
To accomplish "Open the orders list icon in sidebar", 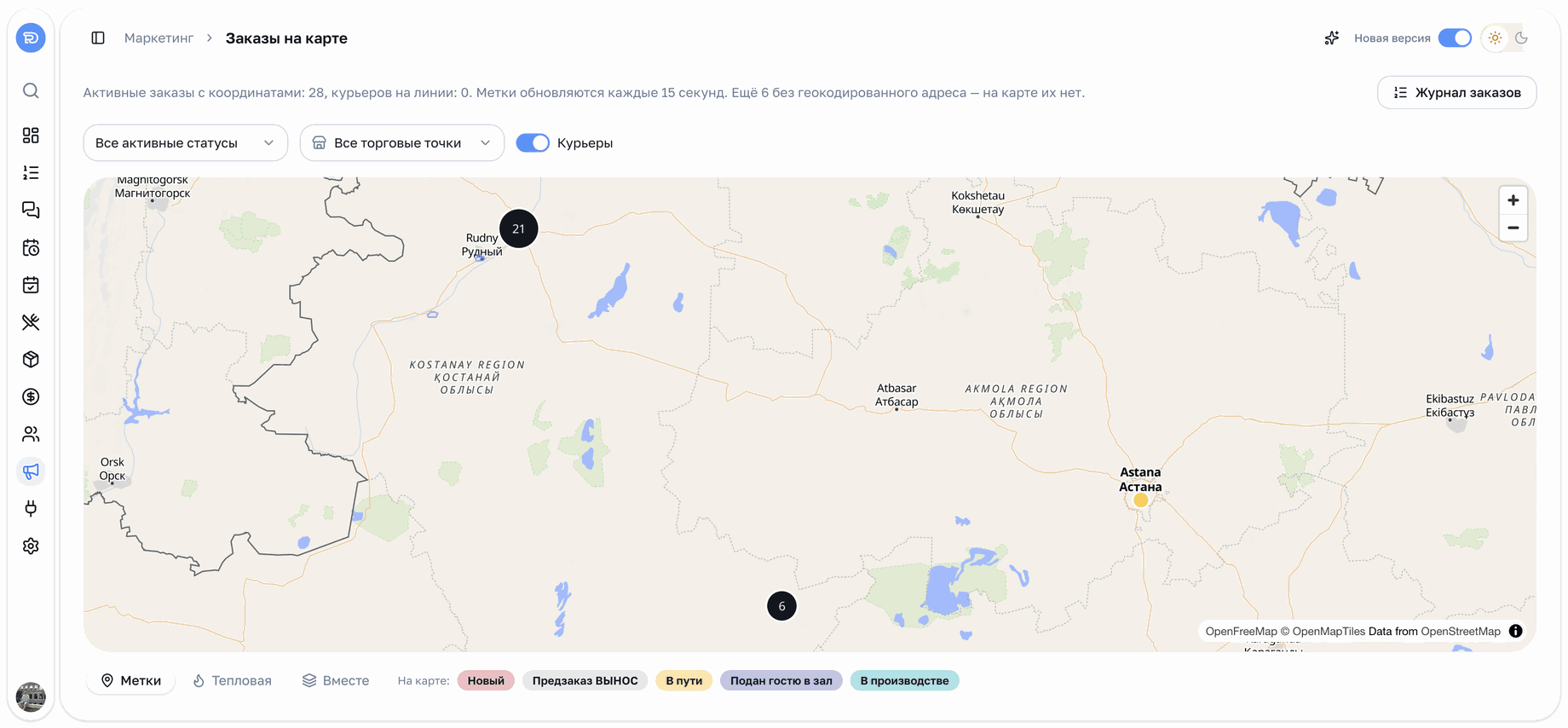I will click(31, 173).
